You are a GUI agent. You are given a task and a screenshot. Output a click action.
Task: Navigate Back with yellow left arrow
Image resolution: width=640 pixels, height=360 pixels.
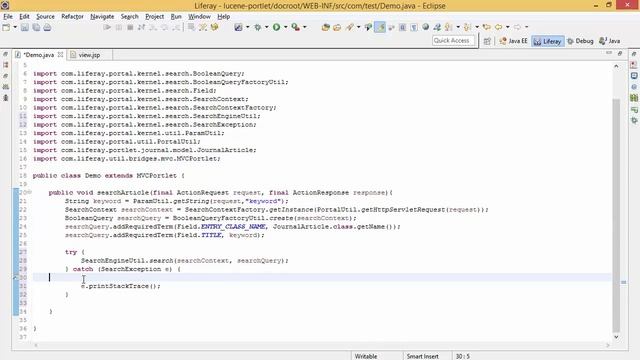click(x=498, y=27)
